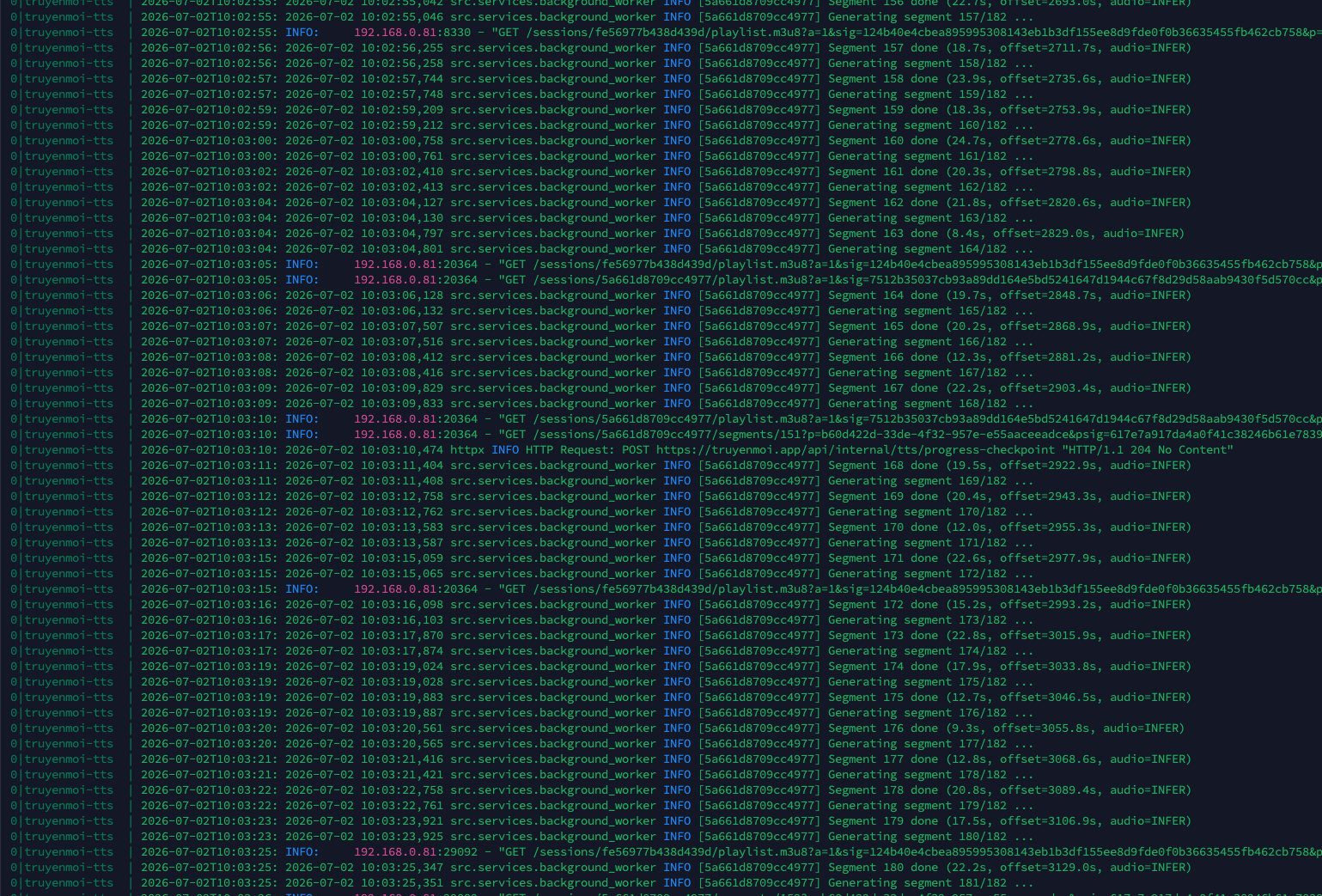Click the "Segment 157 done (18.7s" log message
Screen dimensions: 1322x896
(x=907, y=48)
